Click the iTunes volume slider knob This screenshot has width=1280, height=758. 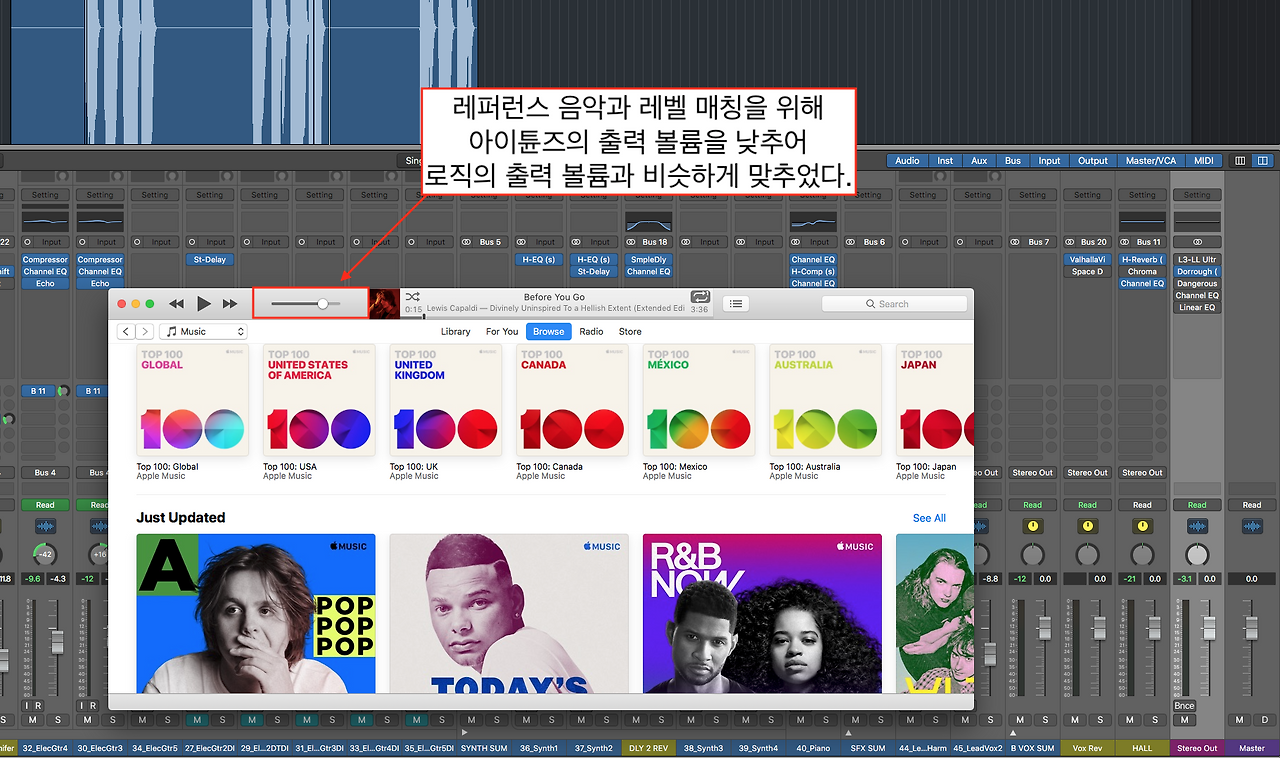point(323,303)
